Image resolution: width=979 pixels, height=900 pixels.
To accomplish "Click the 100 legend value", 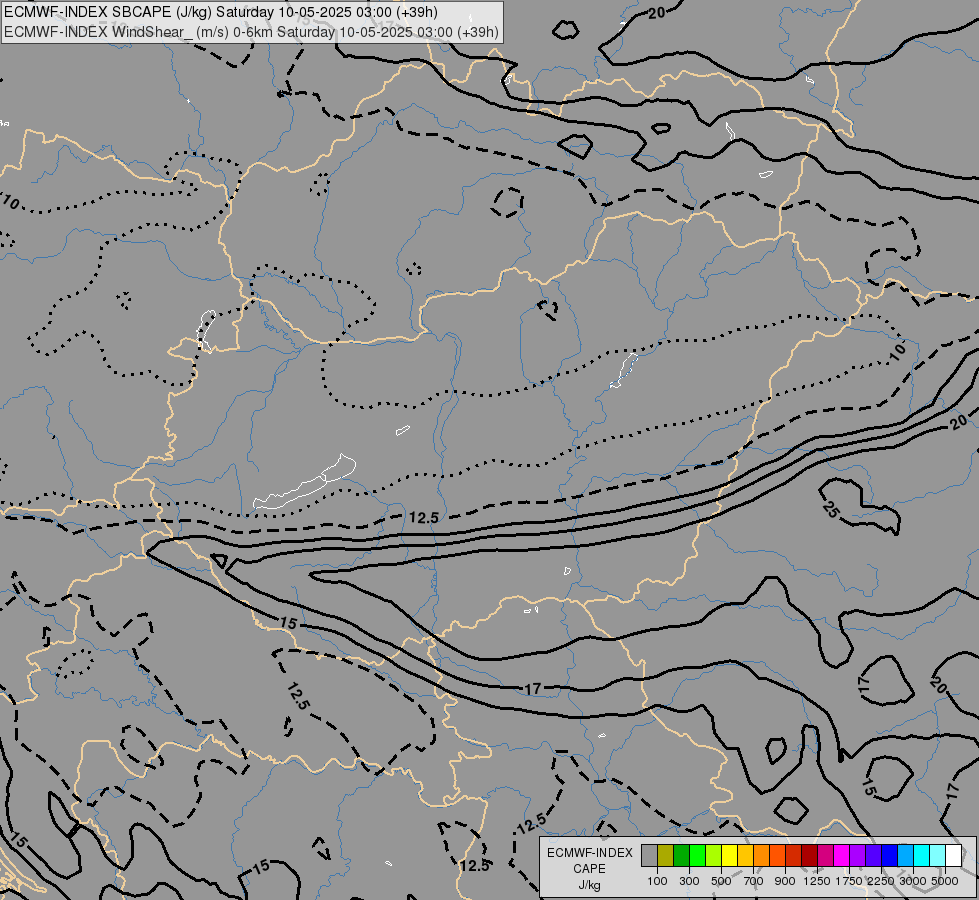I will [657, 881].
